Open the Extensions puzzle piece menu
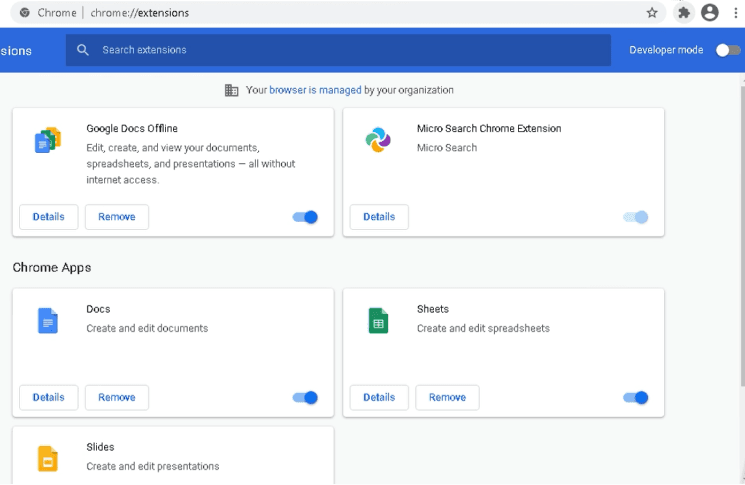The image size is (745, 485). 684,13
